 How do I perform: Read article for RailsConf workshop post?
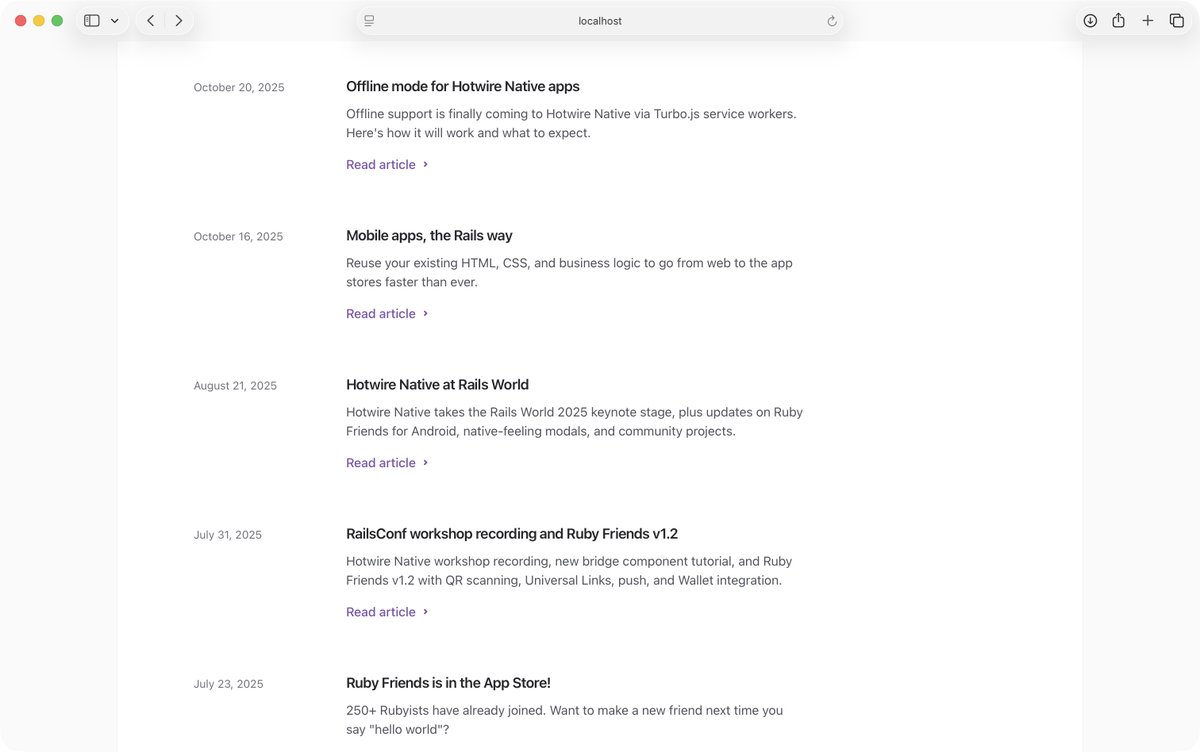tap(381, 611)
